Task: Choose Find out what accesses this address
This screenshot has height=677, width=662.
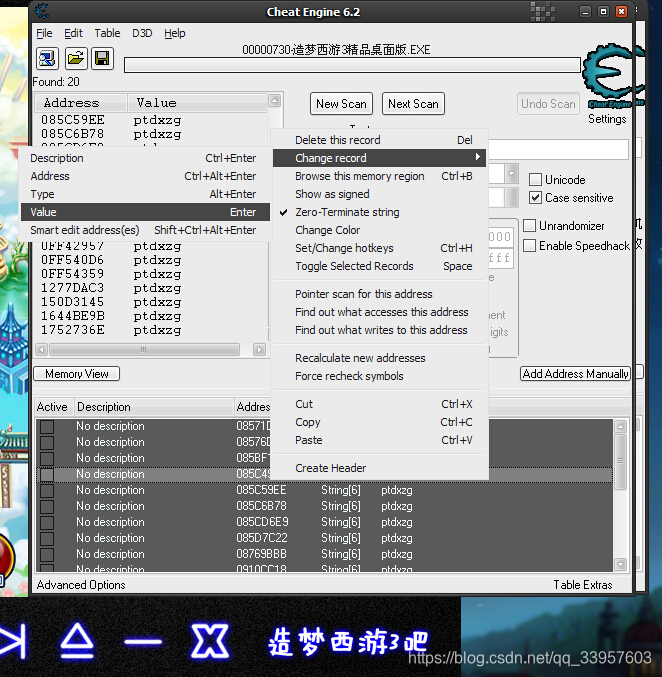Action: tap(380, 312)
